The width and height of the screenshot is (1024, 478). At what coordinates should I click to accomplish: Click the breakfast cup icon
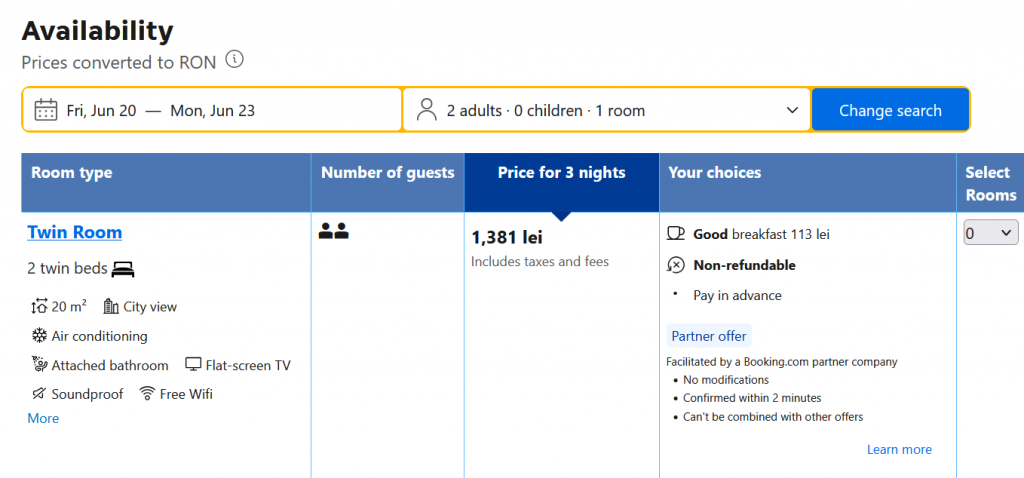click(x=676, y=234)
